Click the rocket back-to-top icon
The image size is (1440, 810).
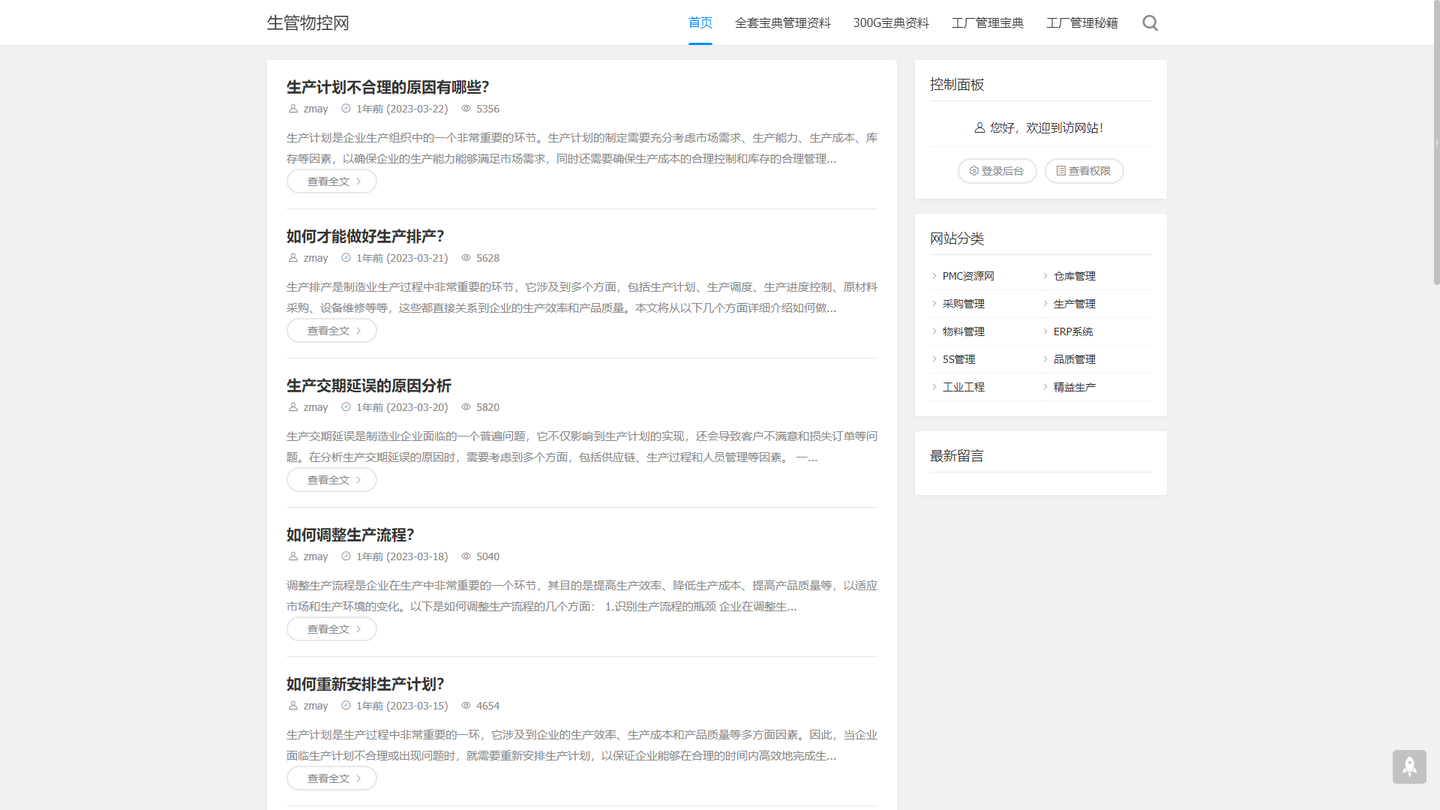click(x=1409, y=767)
